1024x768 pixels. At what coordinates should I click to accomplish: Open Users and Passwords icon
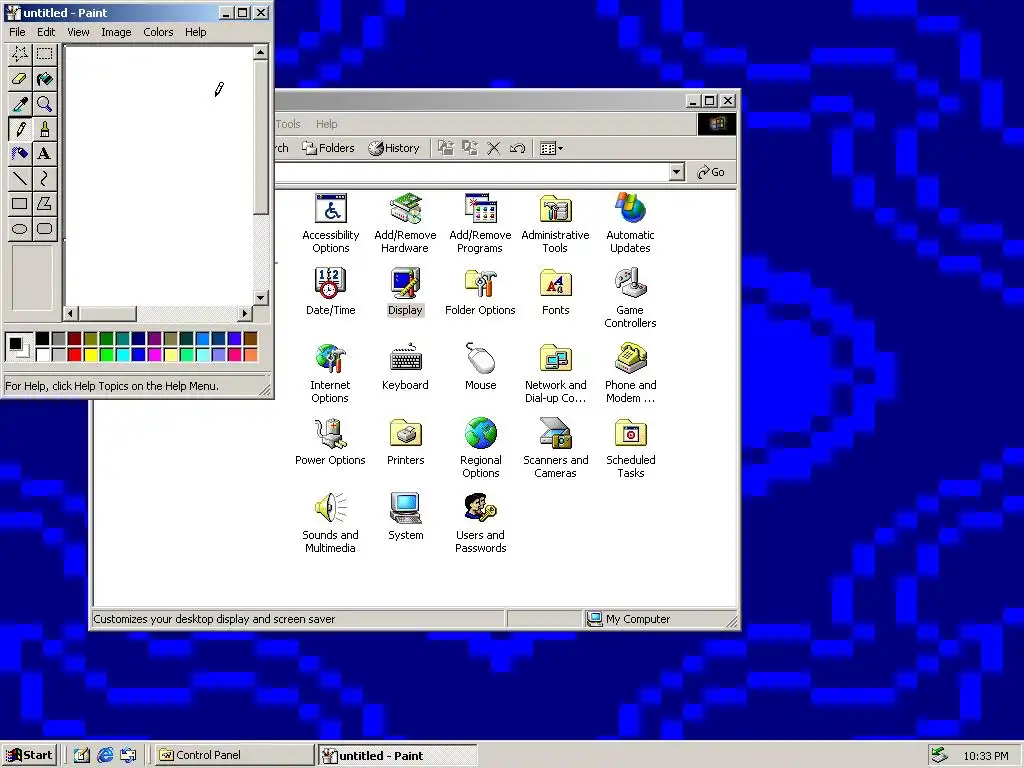pyautogui.click(x=480, y=522)
